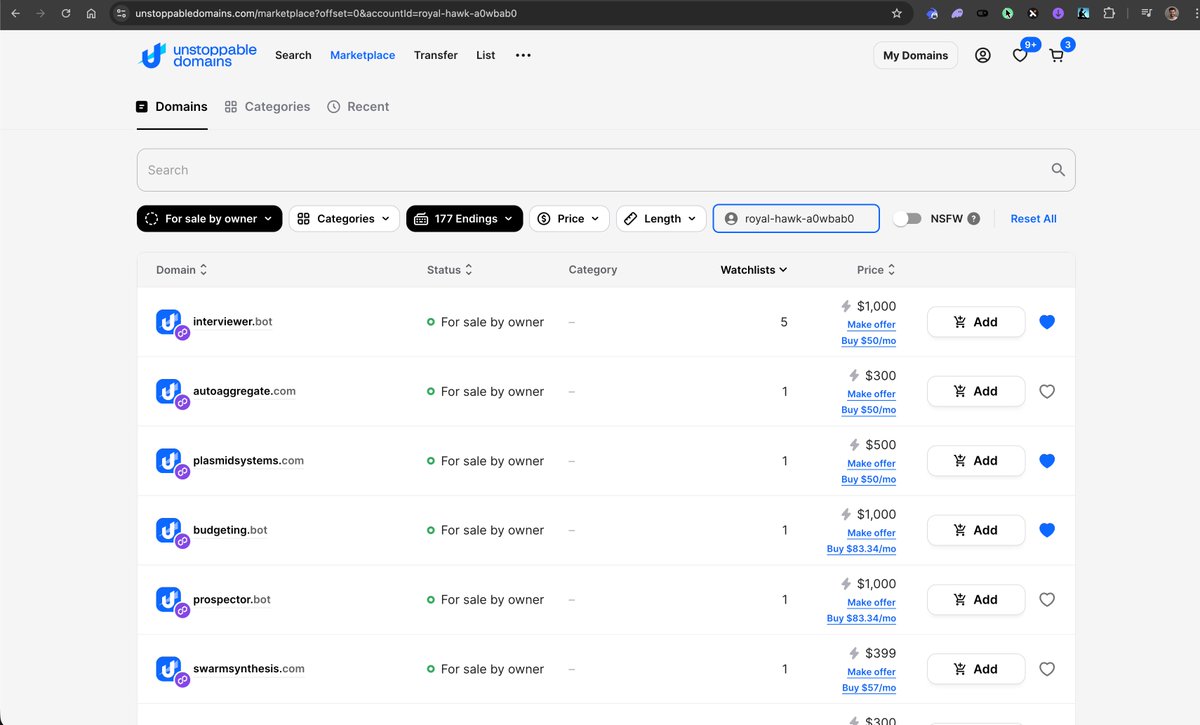Image resolution: width=1200 pixels, height=725 pixels.
Task: Open the Categories filter dropdown
Action: [x=344, y=219]
